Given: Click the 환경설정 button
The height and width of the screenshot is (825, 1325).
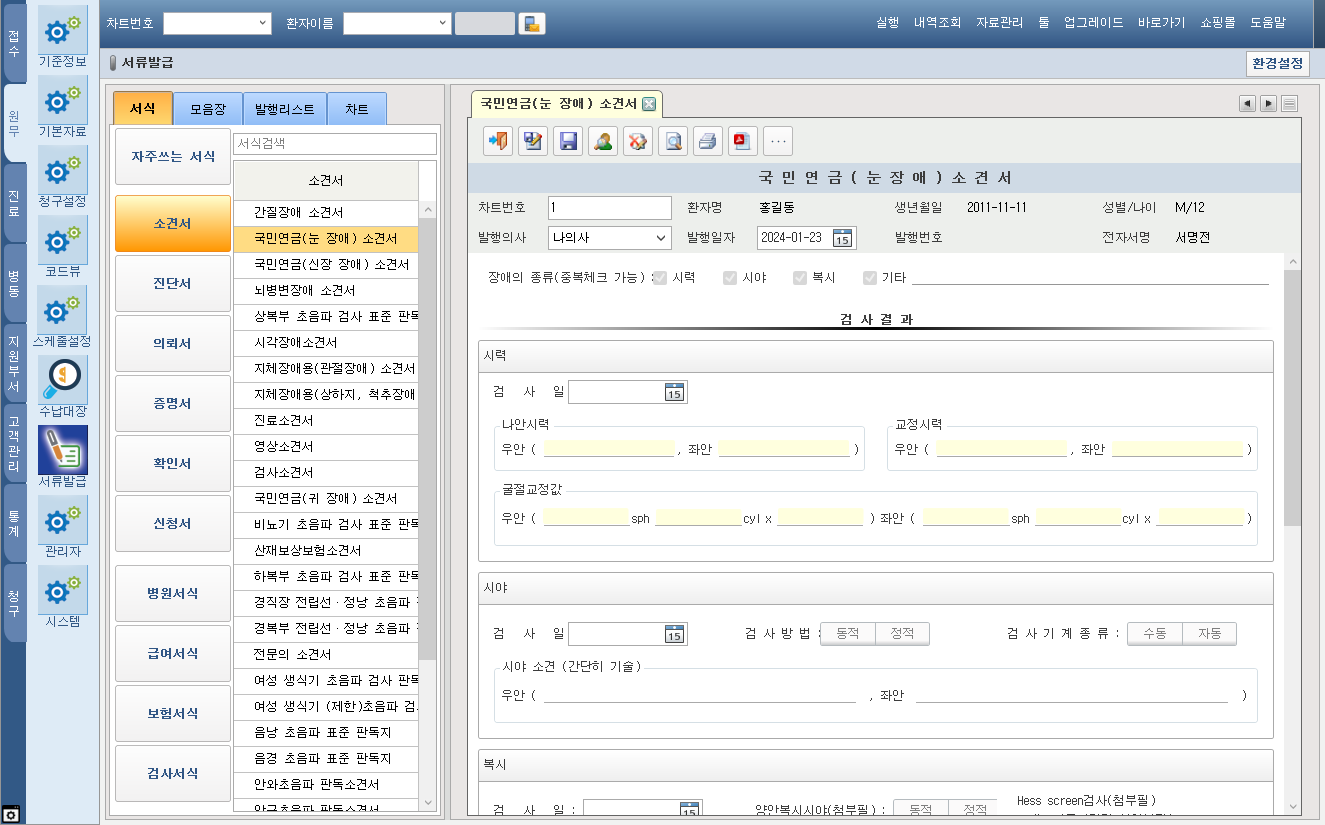Looking at the screenshot, I should click(1277, 63).
